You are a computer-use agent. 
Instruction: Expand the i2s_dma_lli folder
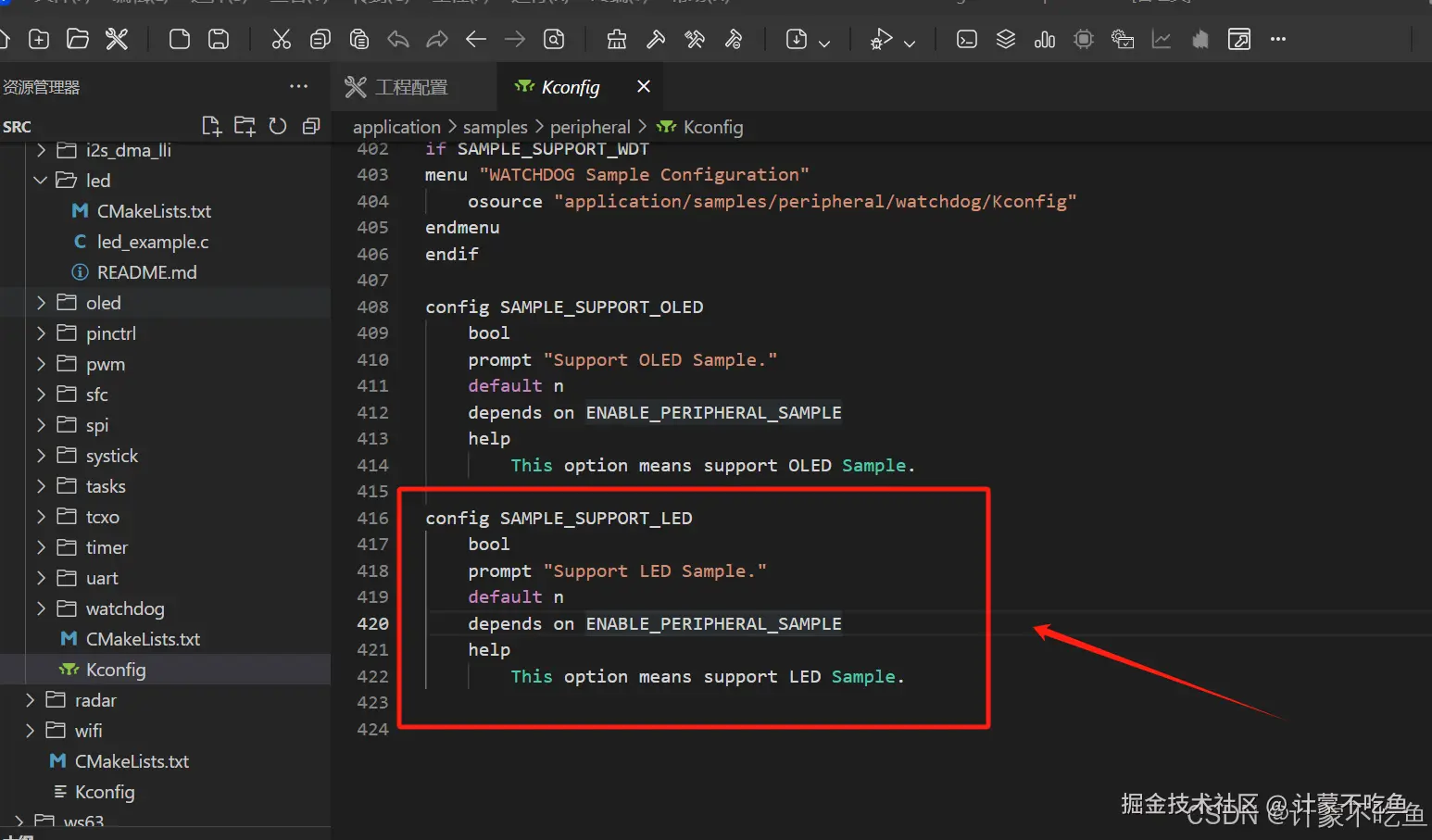41,150
